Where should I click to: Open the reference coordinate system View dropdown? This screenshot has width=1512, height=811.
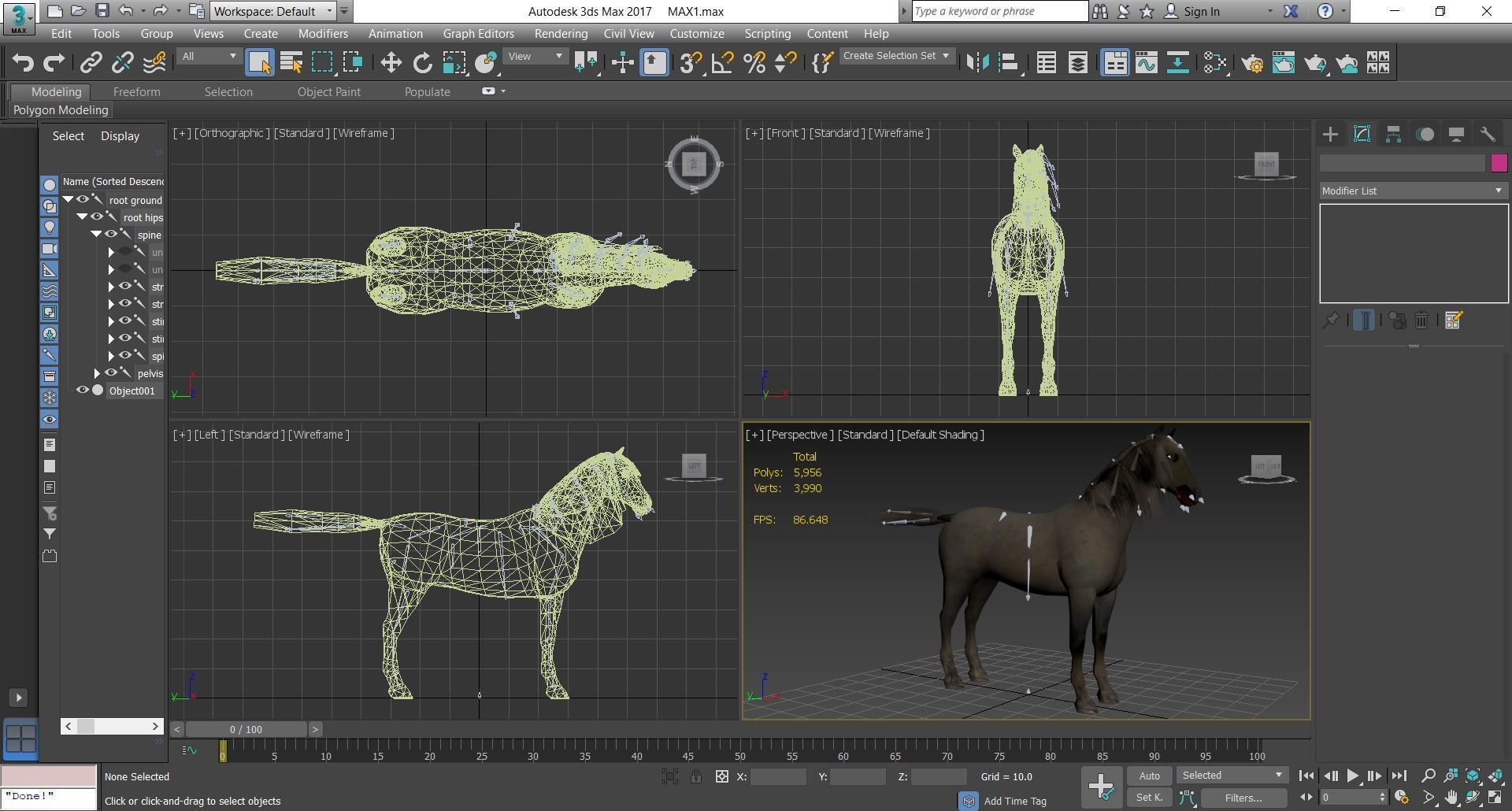click(535, 56)
